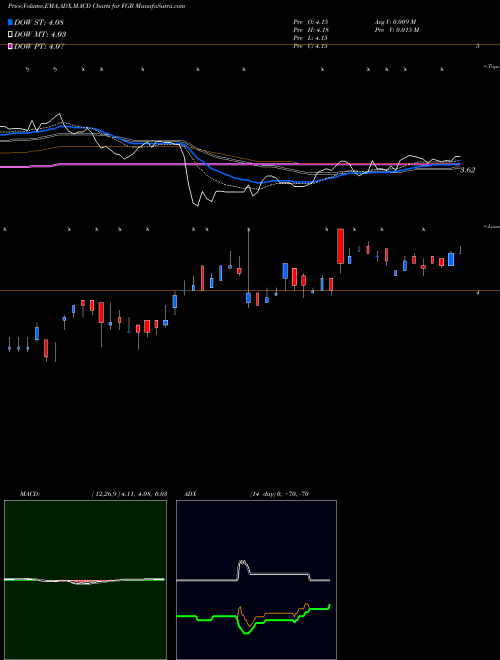Select the 'DOW PT: 4.07' legend label
500x660 pixels.
pos(39,46)
